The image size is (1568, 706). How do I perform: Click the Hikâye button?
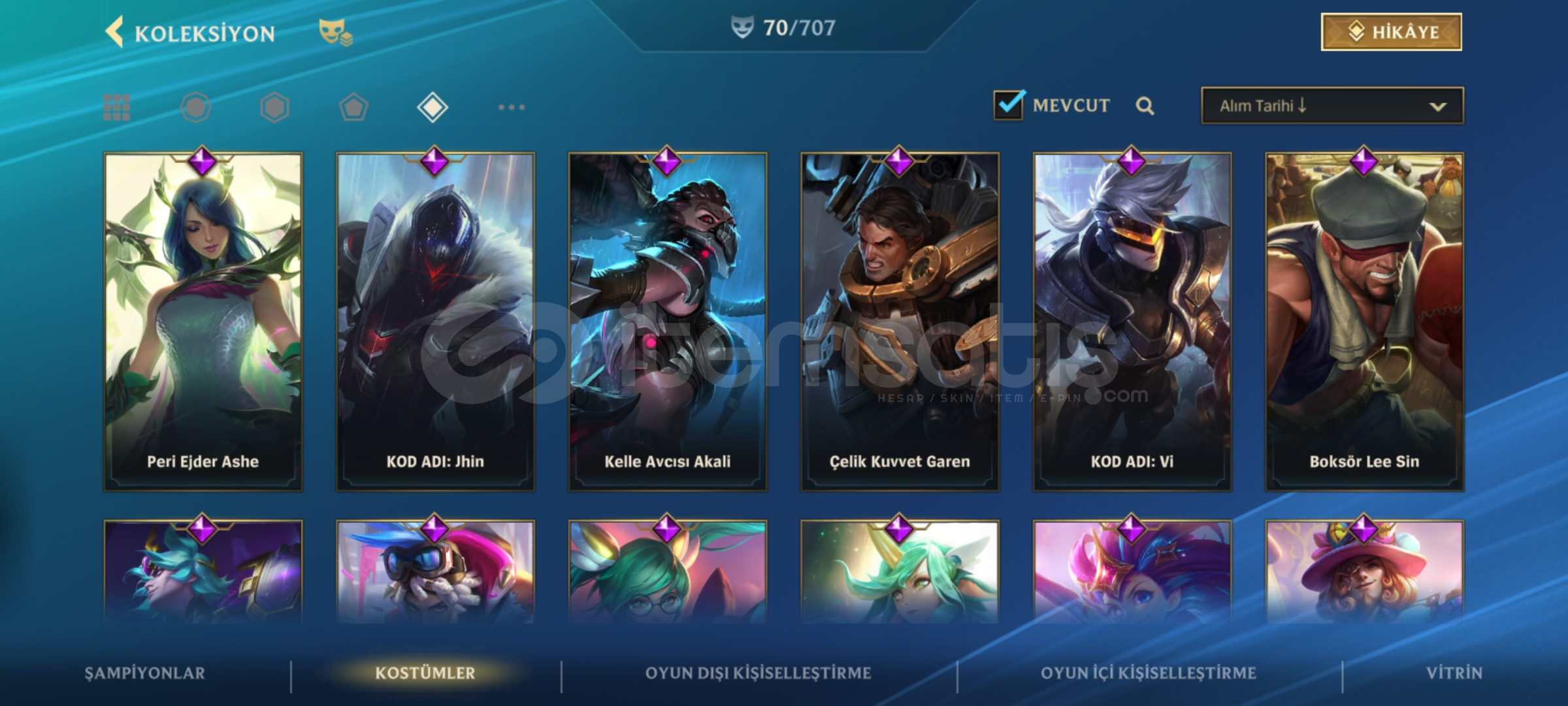click(1392, 32)
